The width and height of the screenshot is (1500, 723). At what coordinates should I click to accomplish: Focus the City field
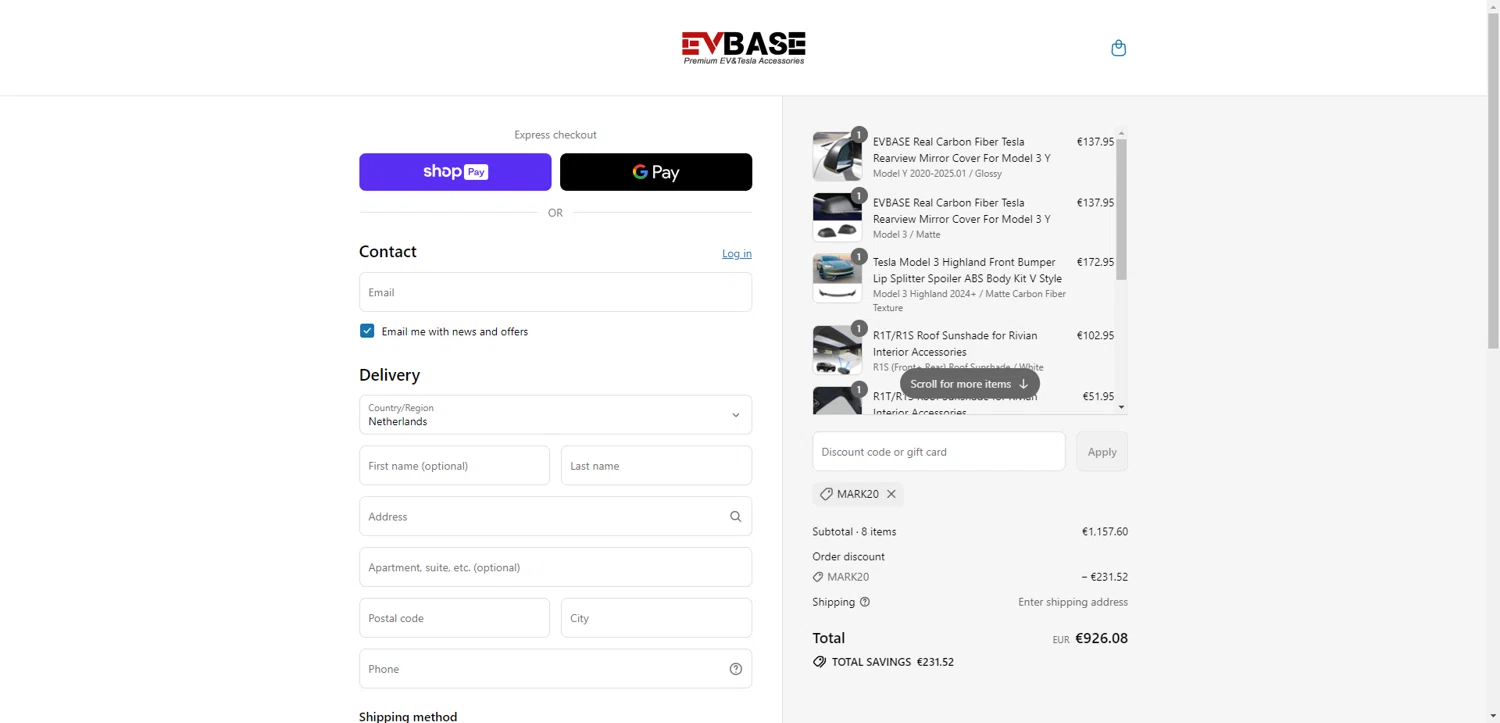(x=656, y=618)
